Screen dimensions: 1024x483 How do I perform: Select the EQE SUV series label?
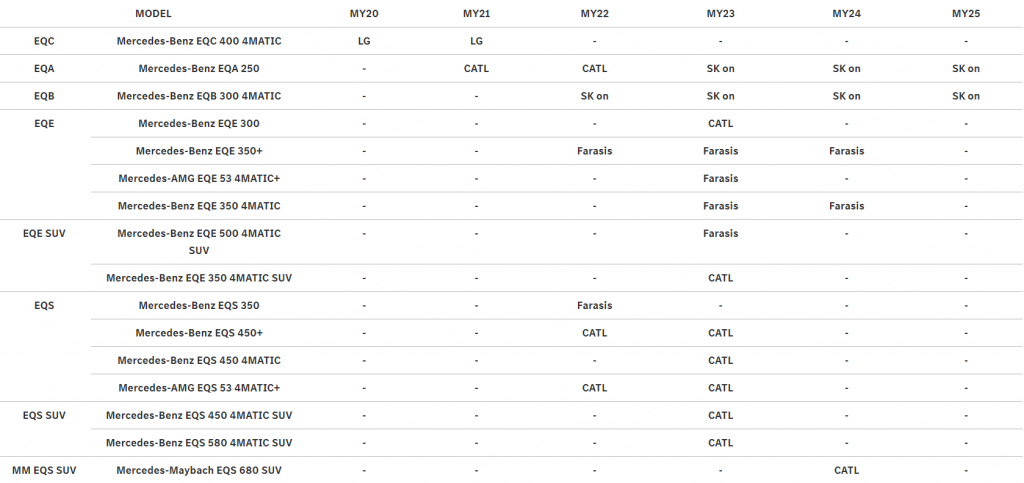point(44,233)
